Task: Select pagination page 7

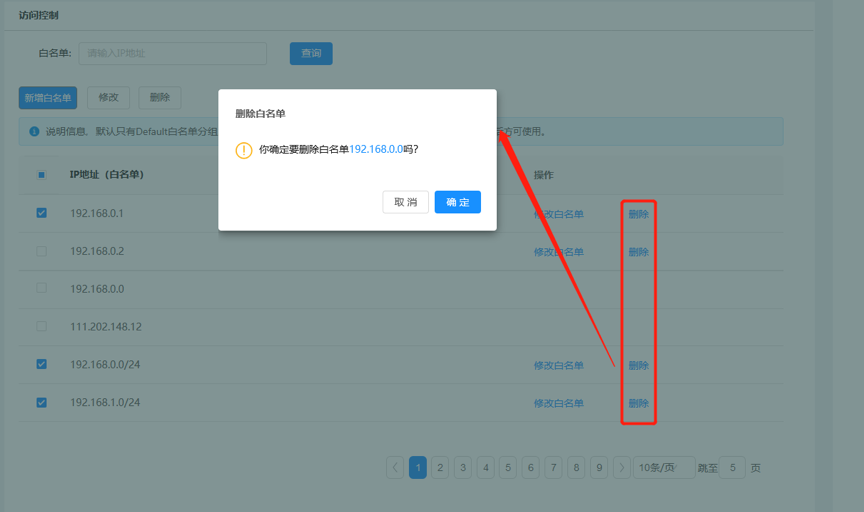Action: [553, 468]
